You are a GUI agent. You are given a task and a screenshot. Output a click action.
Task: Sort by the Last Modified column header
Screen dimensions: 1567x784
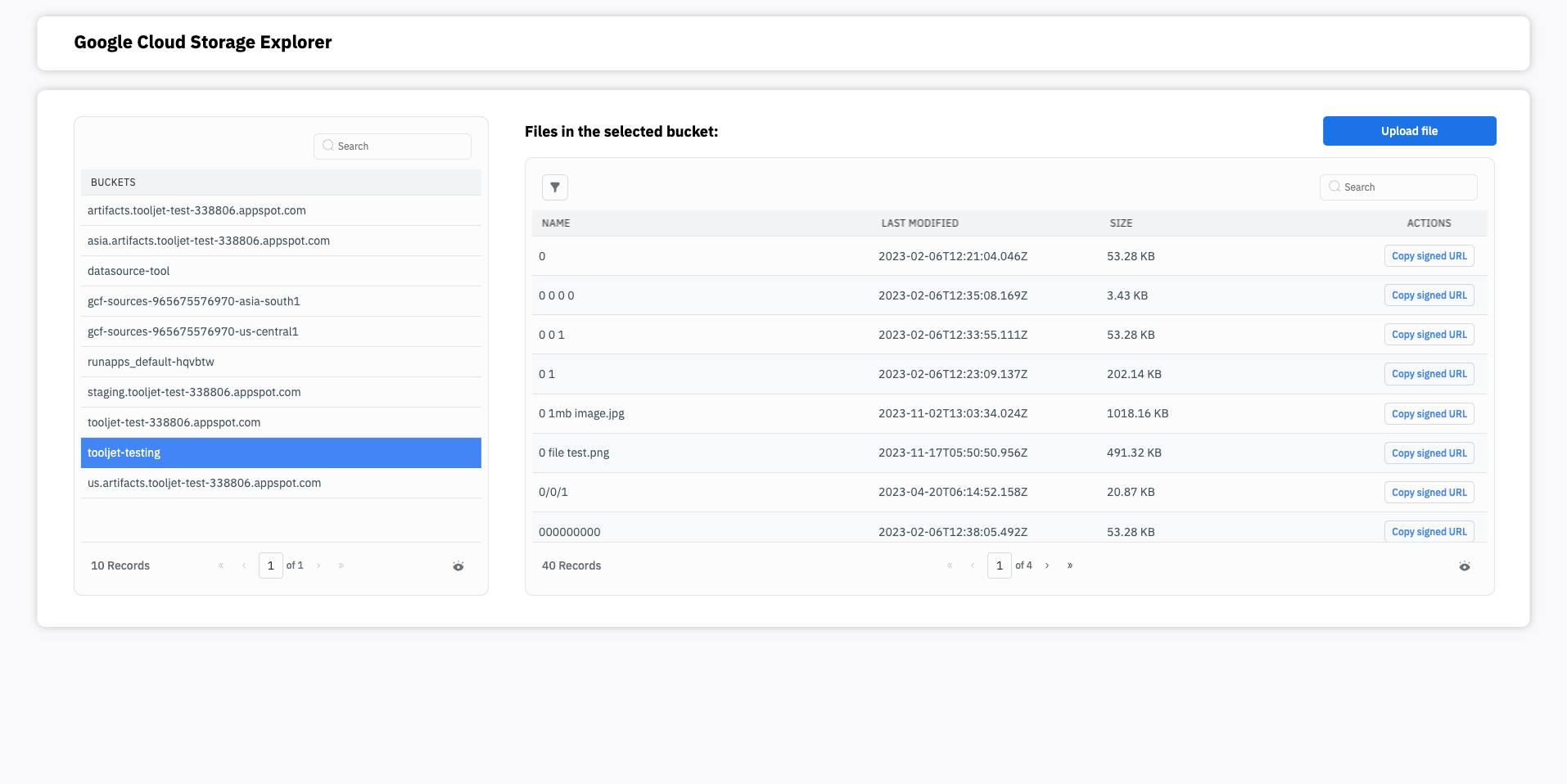[919, 223]
